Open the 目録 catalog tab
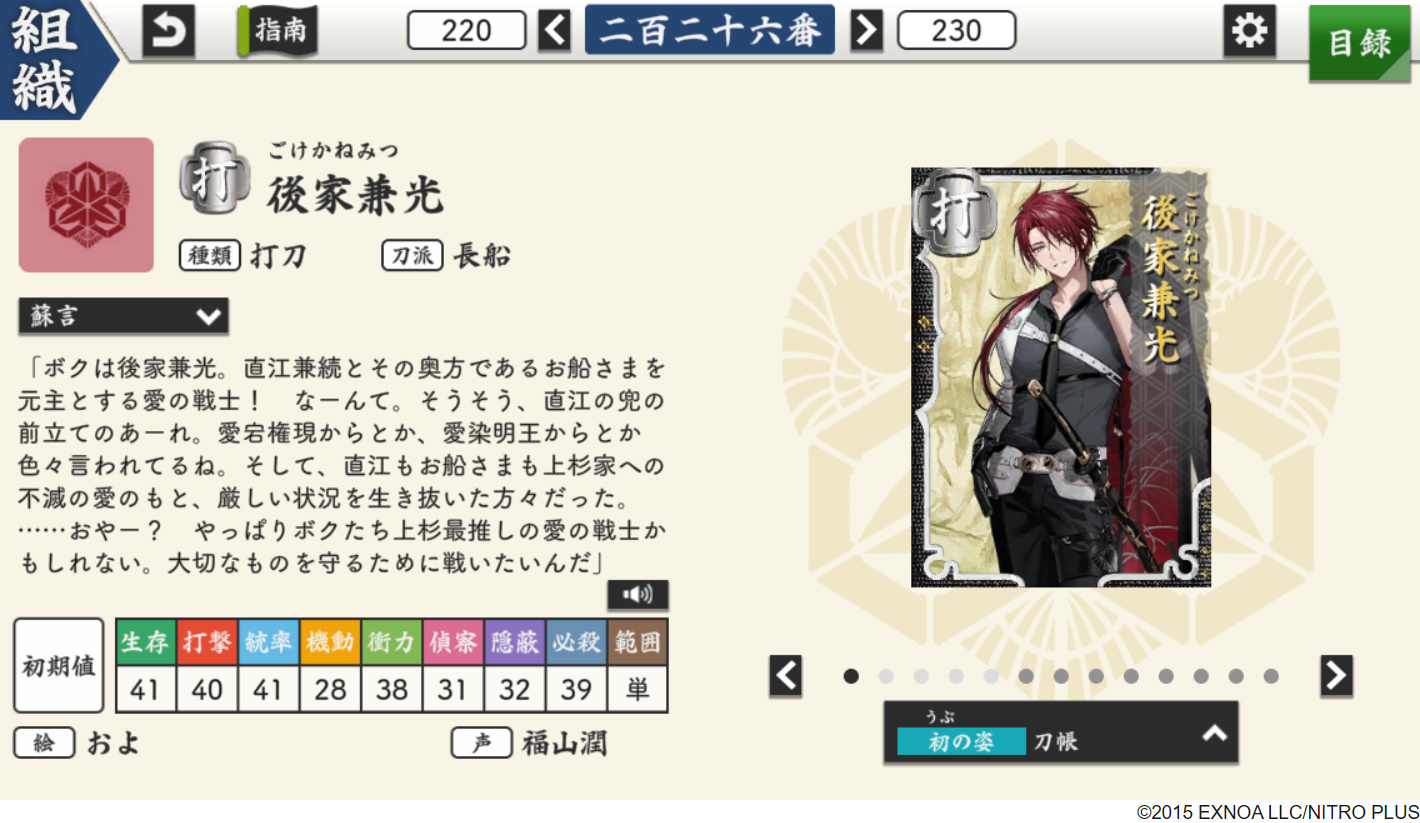1420x823 pixels. 1360,44
